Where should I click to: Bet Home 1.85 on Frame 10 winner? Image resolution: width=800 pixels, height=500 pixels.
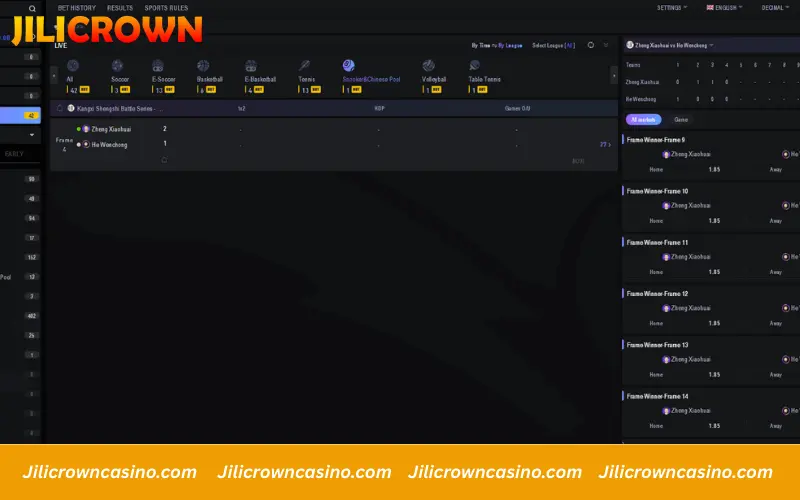[714, 221]
